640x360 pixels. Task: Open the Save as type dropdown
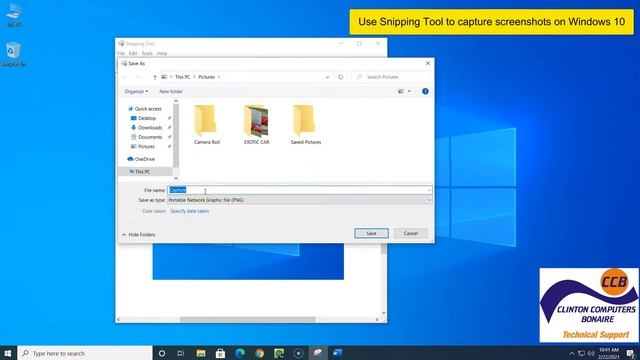(300, 200)
